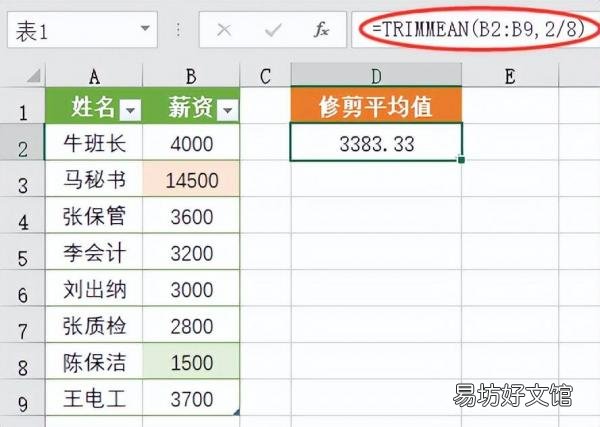The height and width of the screenshot is (427, 600).
Task: Select row 4 header
Action: tap(23, 215)
